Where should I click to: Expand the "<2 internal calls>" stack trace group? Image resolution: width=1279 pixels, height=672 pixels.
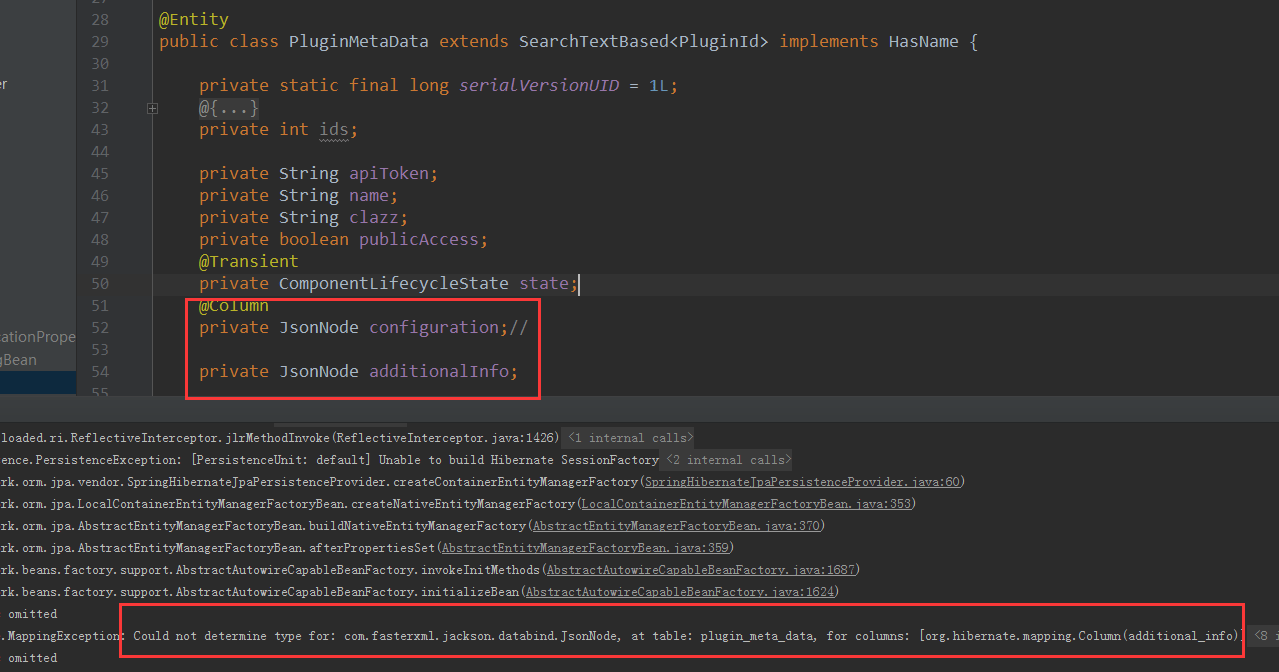click(x=728, y=459)
